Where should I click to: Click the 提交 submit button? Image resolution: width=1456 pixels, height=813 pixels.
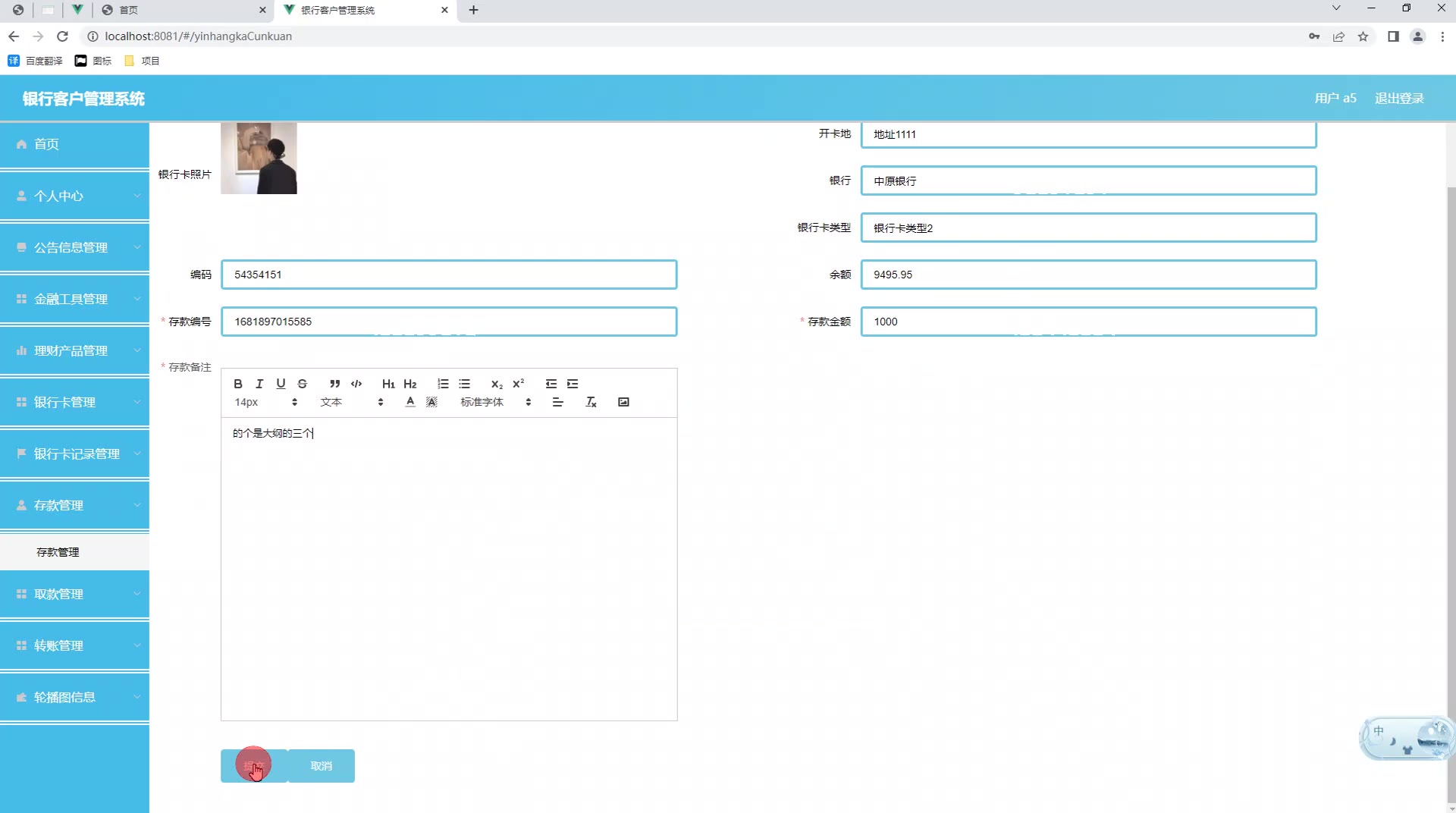pos(254,766)
